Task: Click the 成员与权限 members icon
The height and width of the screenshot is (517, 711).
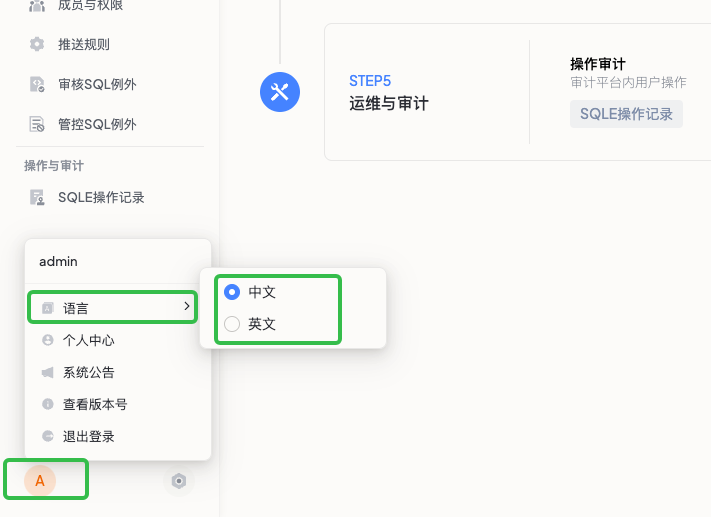Action: pyautogui.click(x=37, y=6)
